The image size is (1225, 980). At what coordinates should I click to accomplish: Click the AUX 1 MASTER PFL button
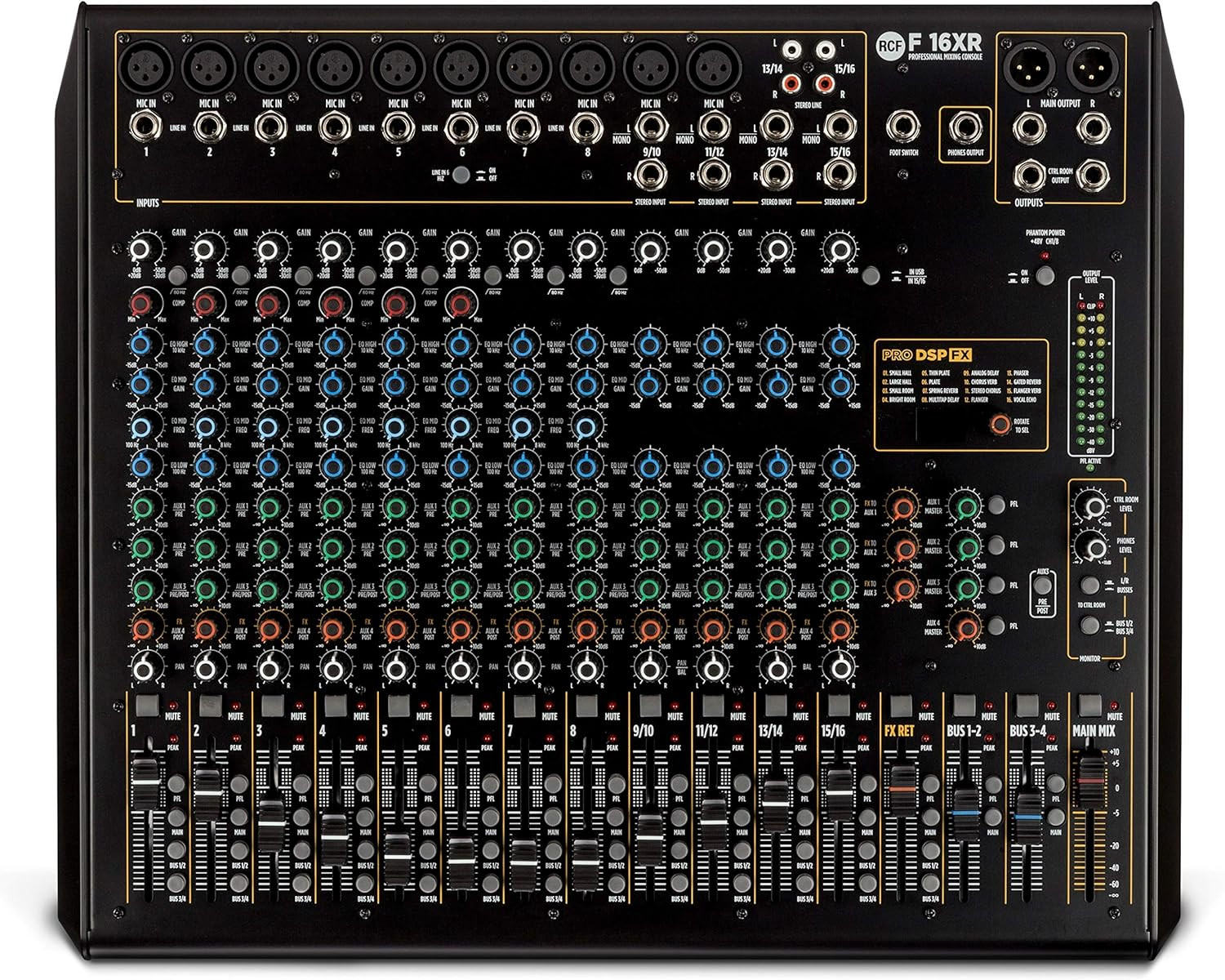click(996, 505)
